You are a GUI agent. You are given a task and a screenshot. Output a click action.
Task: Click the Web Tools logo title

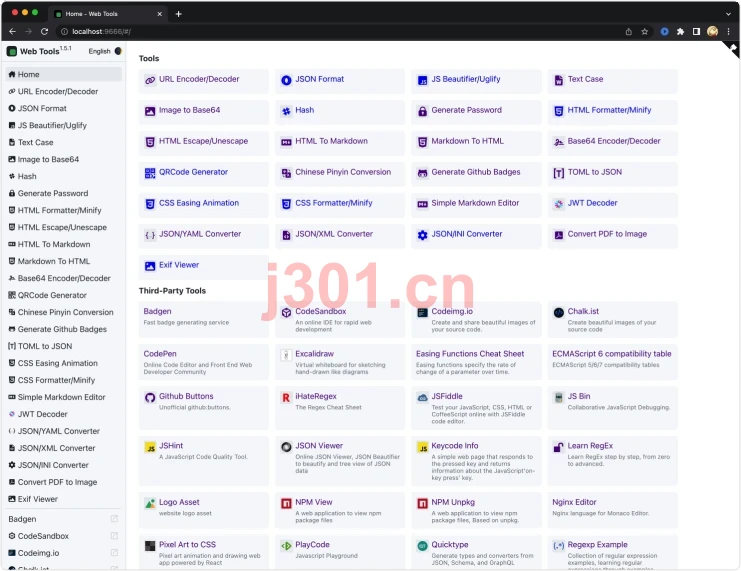pos(39,51)
